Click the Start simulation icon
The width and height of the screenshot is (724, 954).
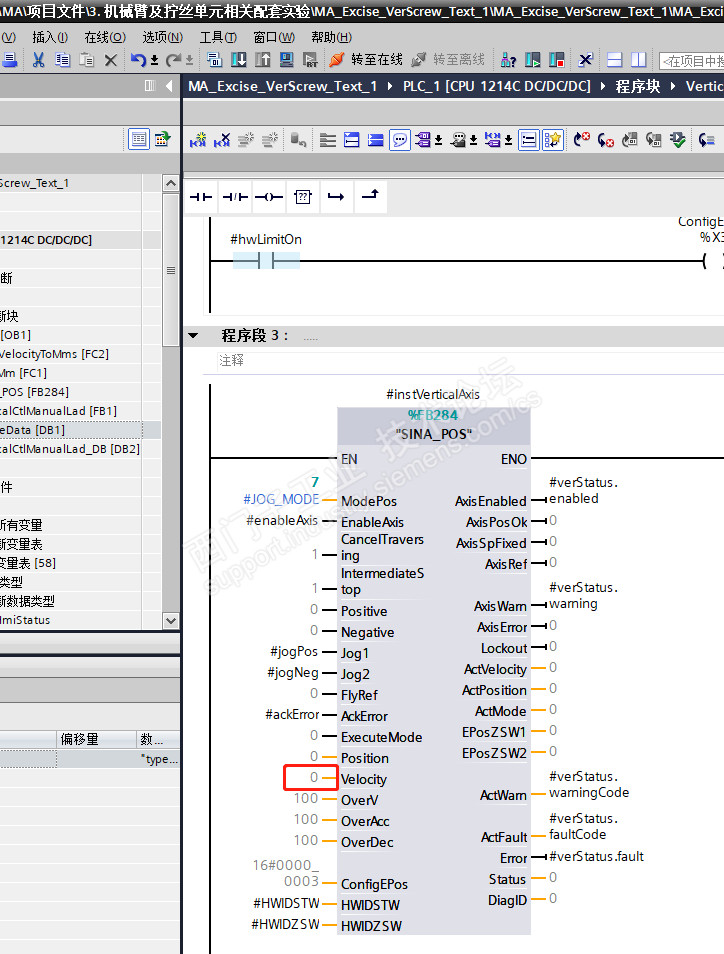287,60
